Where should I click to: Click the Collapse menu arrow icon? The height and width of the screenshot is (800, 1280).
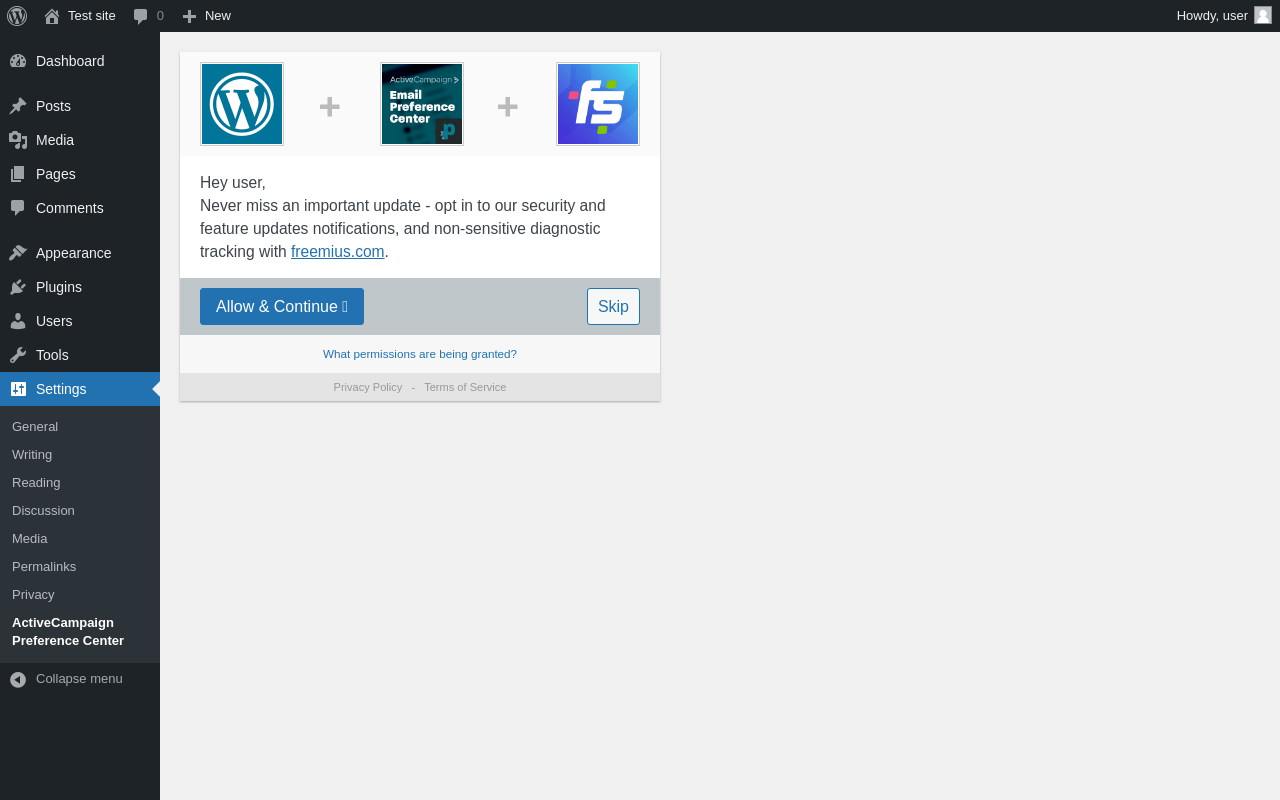pos(18,679)
